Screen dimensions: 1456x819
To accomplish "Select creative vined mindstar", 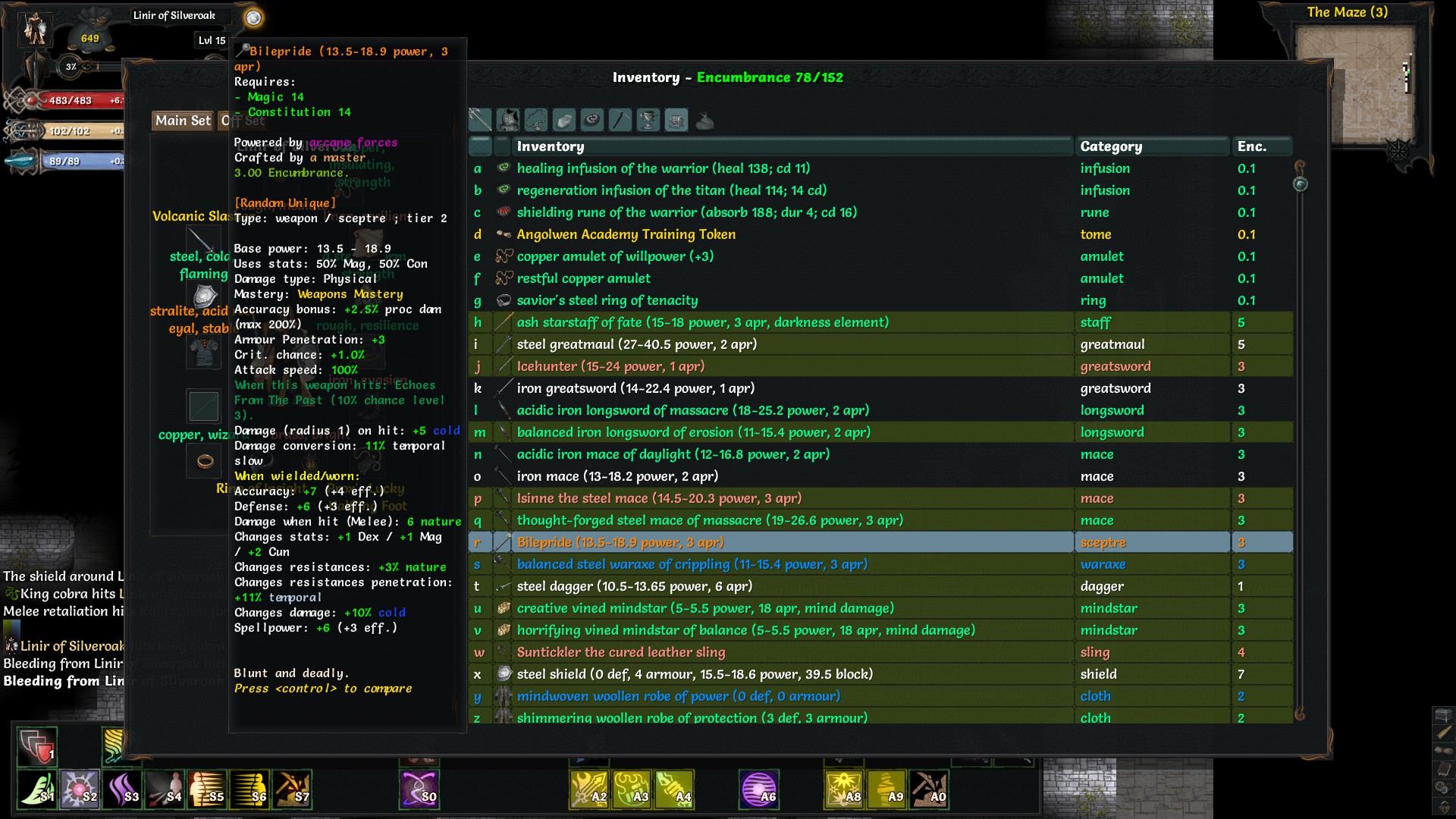I will coord(880,608).
